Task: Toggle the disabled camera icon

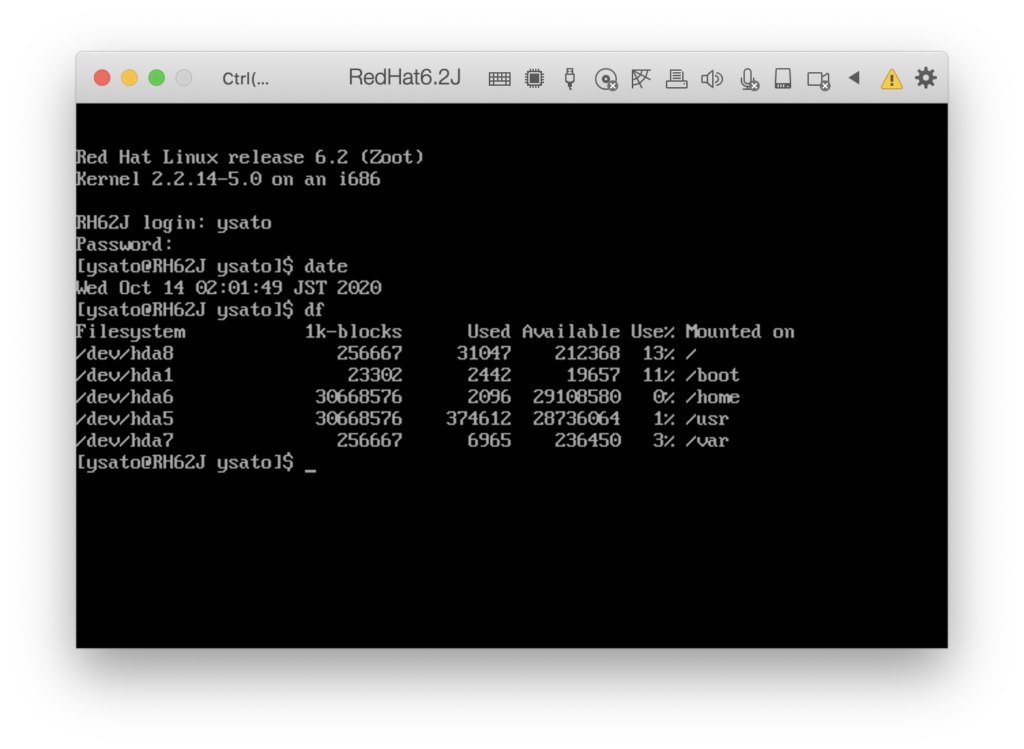Action: tap(819, 79)
